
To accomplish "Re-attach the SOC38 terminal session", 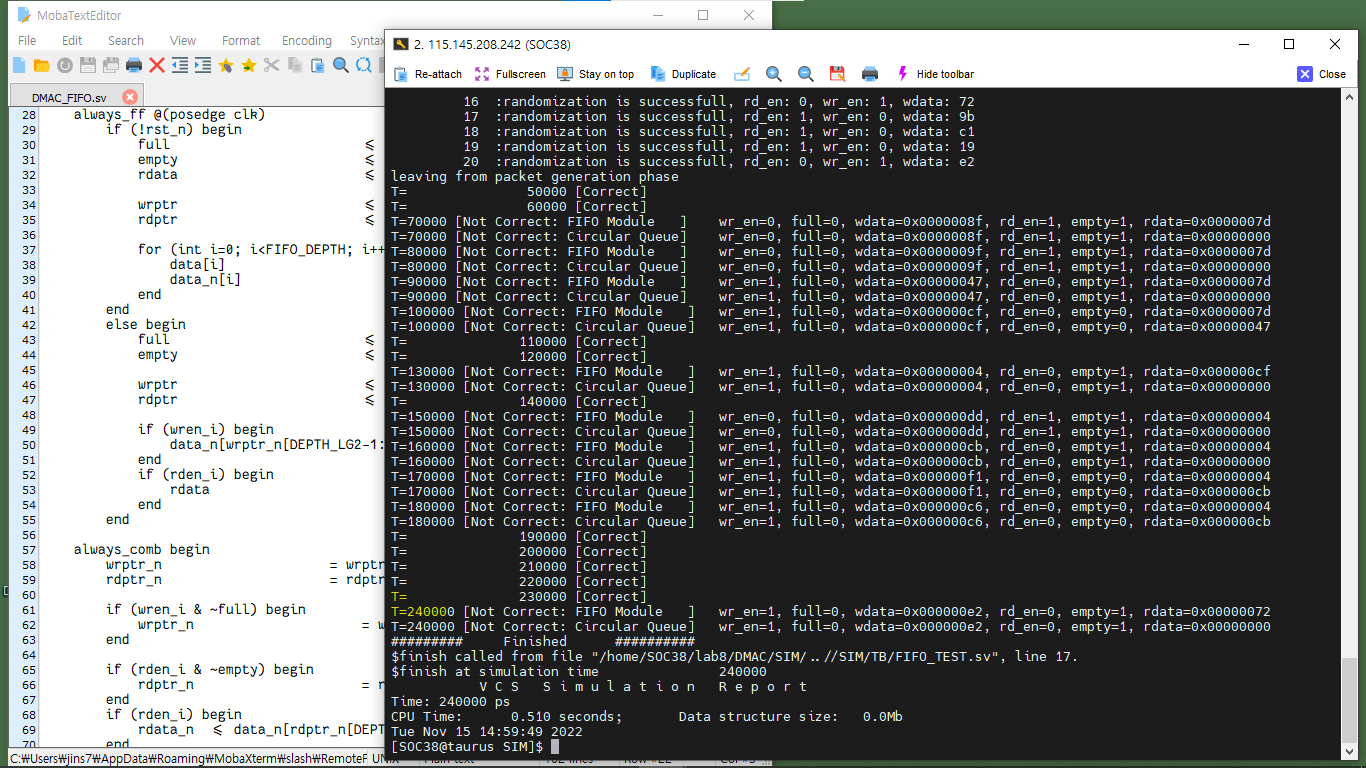I will point(429,74).
